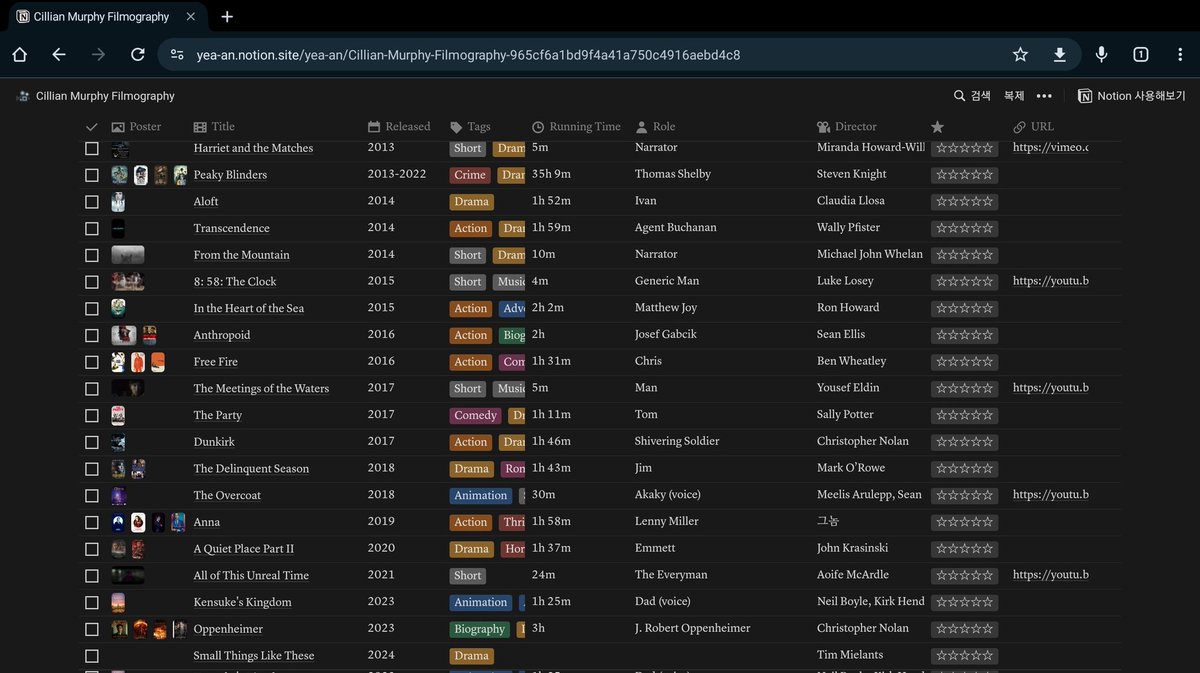Click Animation tag on The Overcoat
Viewport: 1200px width, 673px height.
(481, 495)
